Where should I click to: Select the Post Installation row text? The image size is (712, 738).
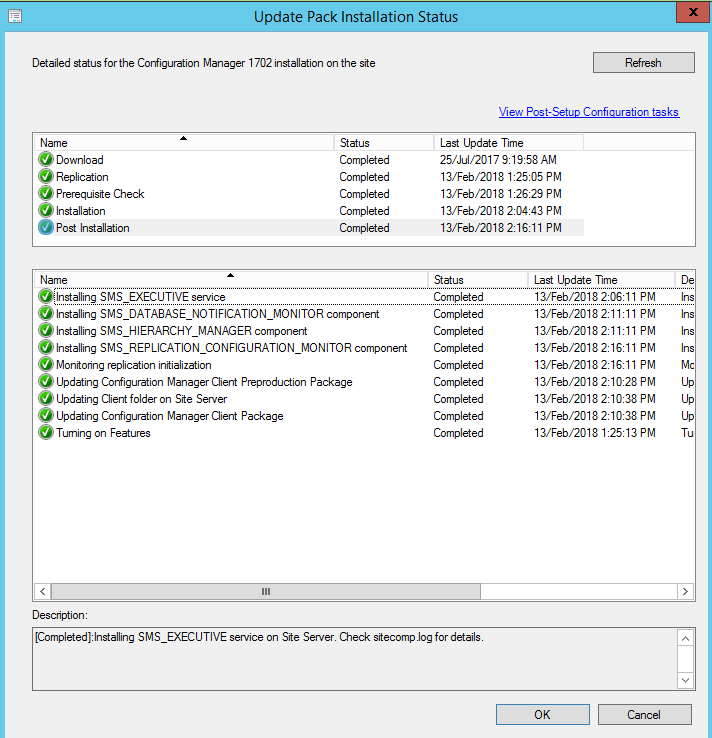[x=93, y=228]
